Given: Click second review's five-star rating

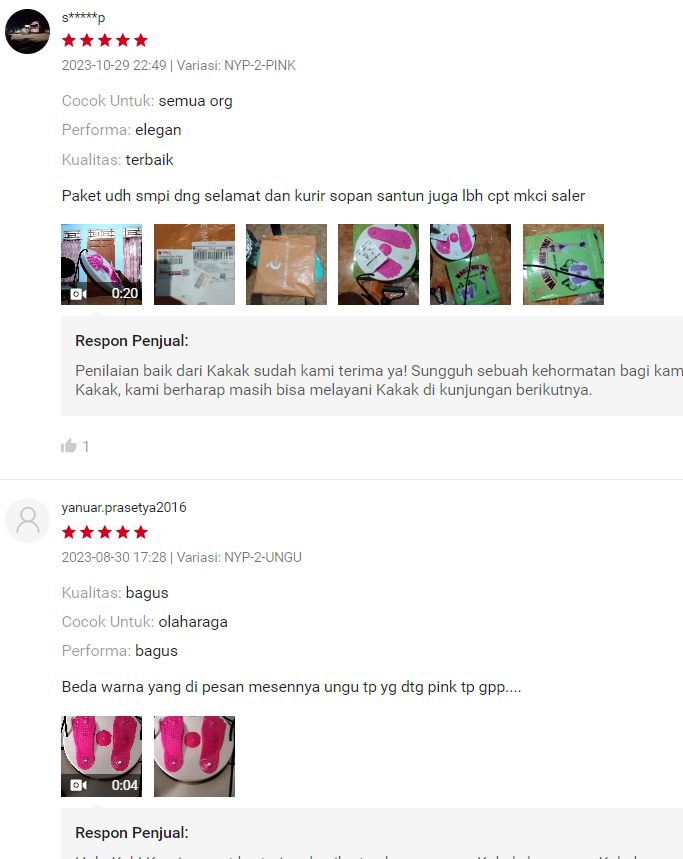Looking at the screenshot, I should point(105,532).
